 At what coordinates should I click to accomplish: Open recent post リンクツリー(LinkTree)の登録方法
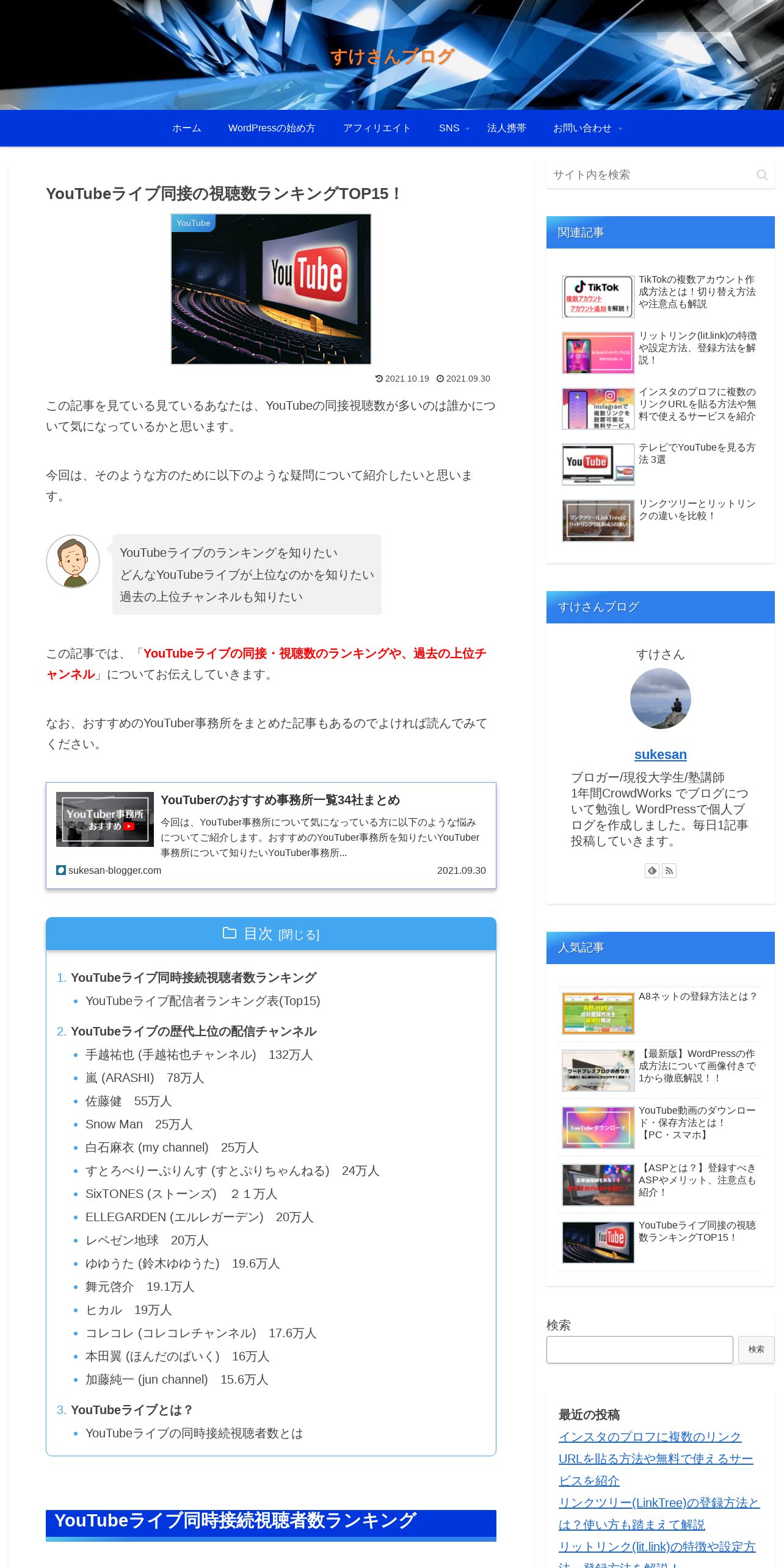(x=659, y=1514)
